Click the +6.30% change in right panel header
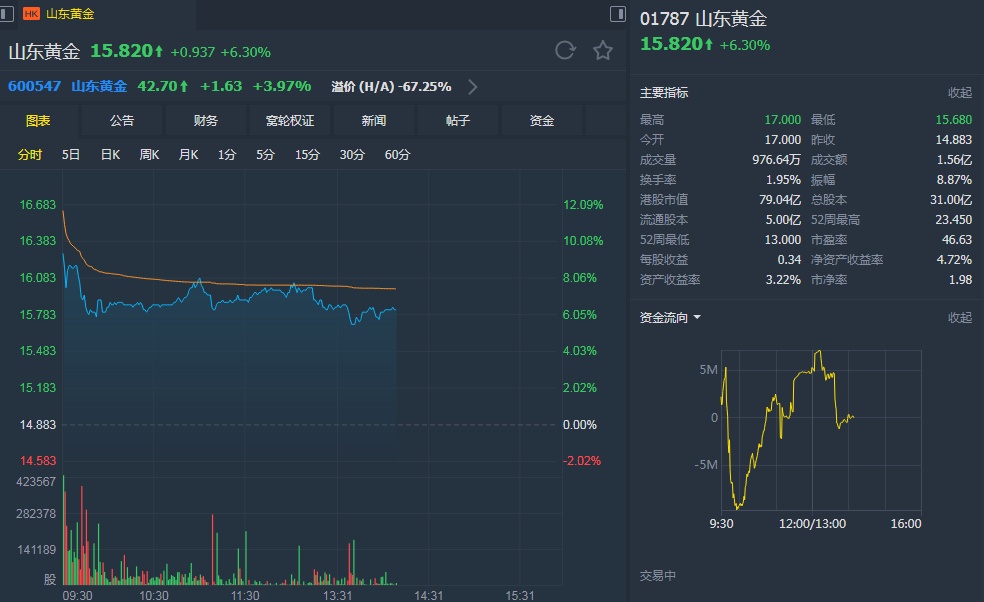This screenshot has height=602, width=984. tap(745, 45)
